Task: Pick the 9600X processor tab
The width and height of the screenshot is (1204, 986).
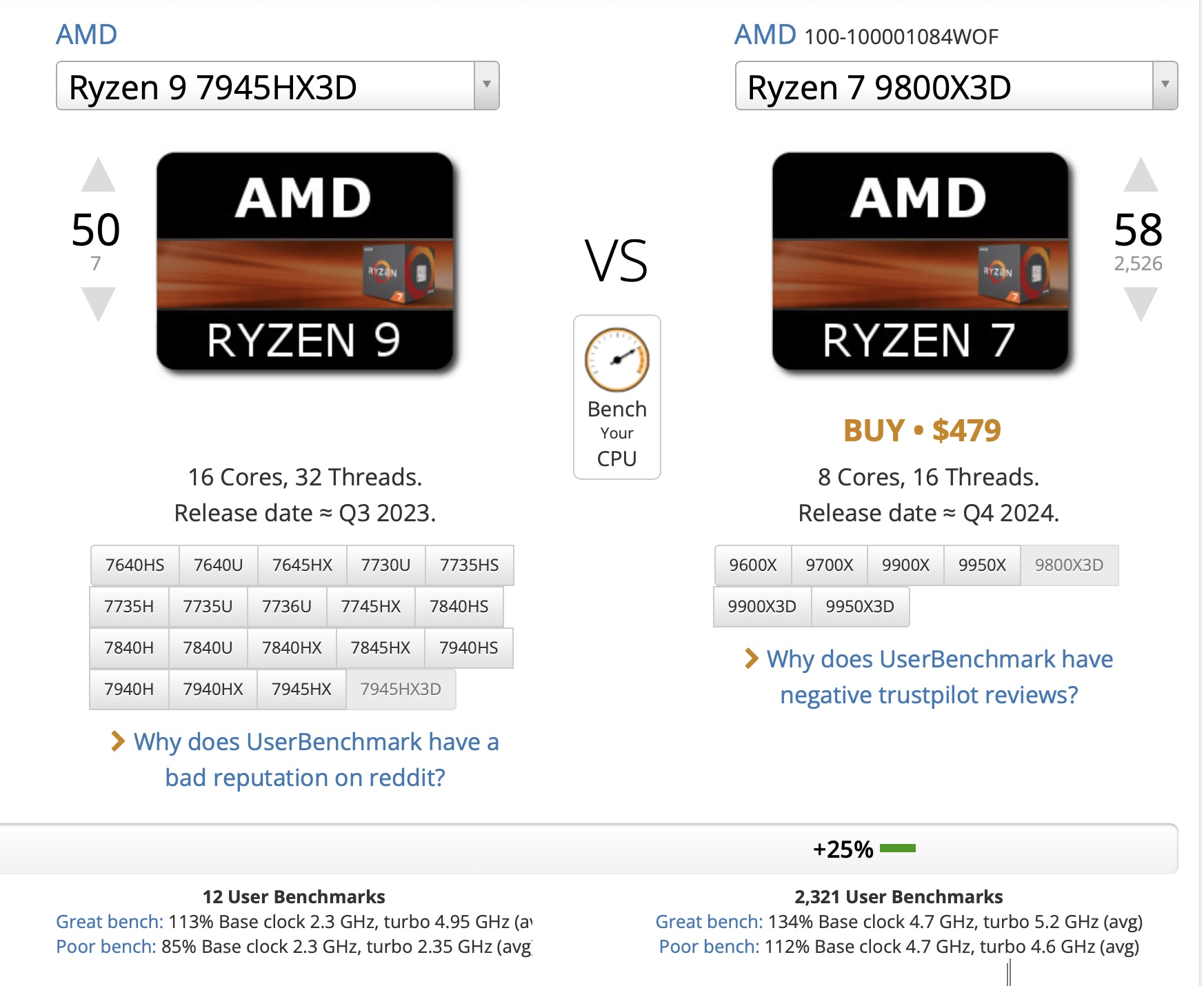Action: (753, 565)
